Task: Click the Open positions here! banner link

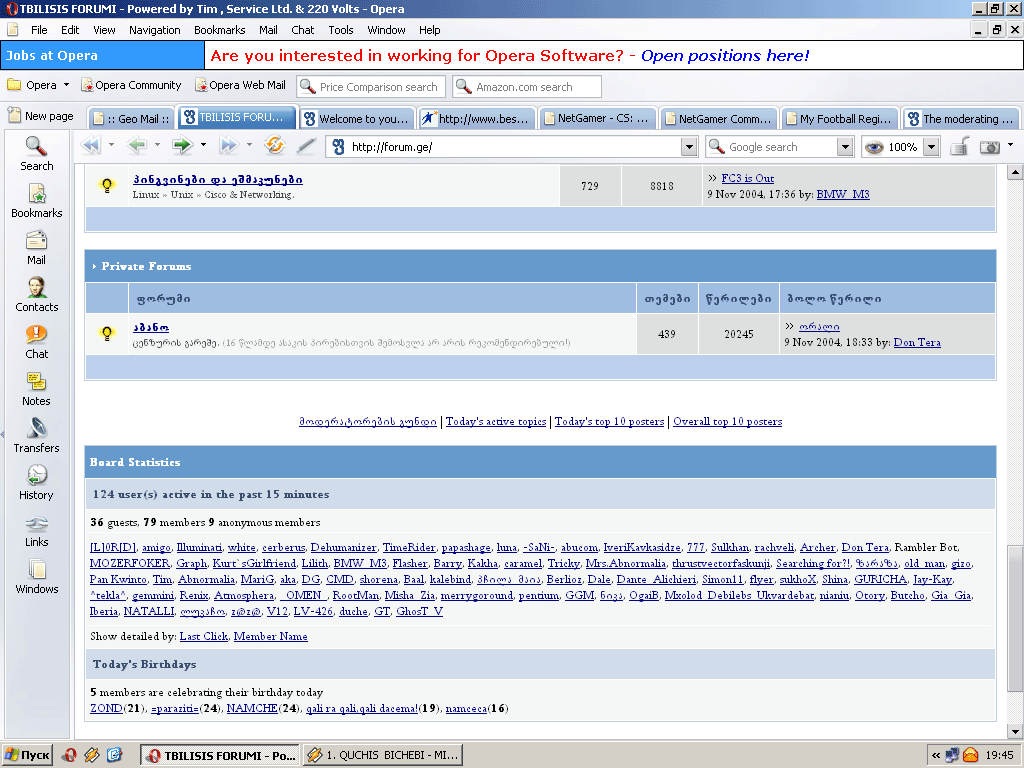Action: 725,56
